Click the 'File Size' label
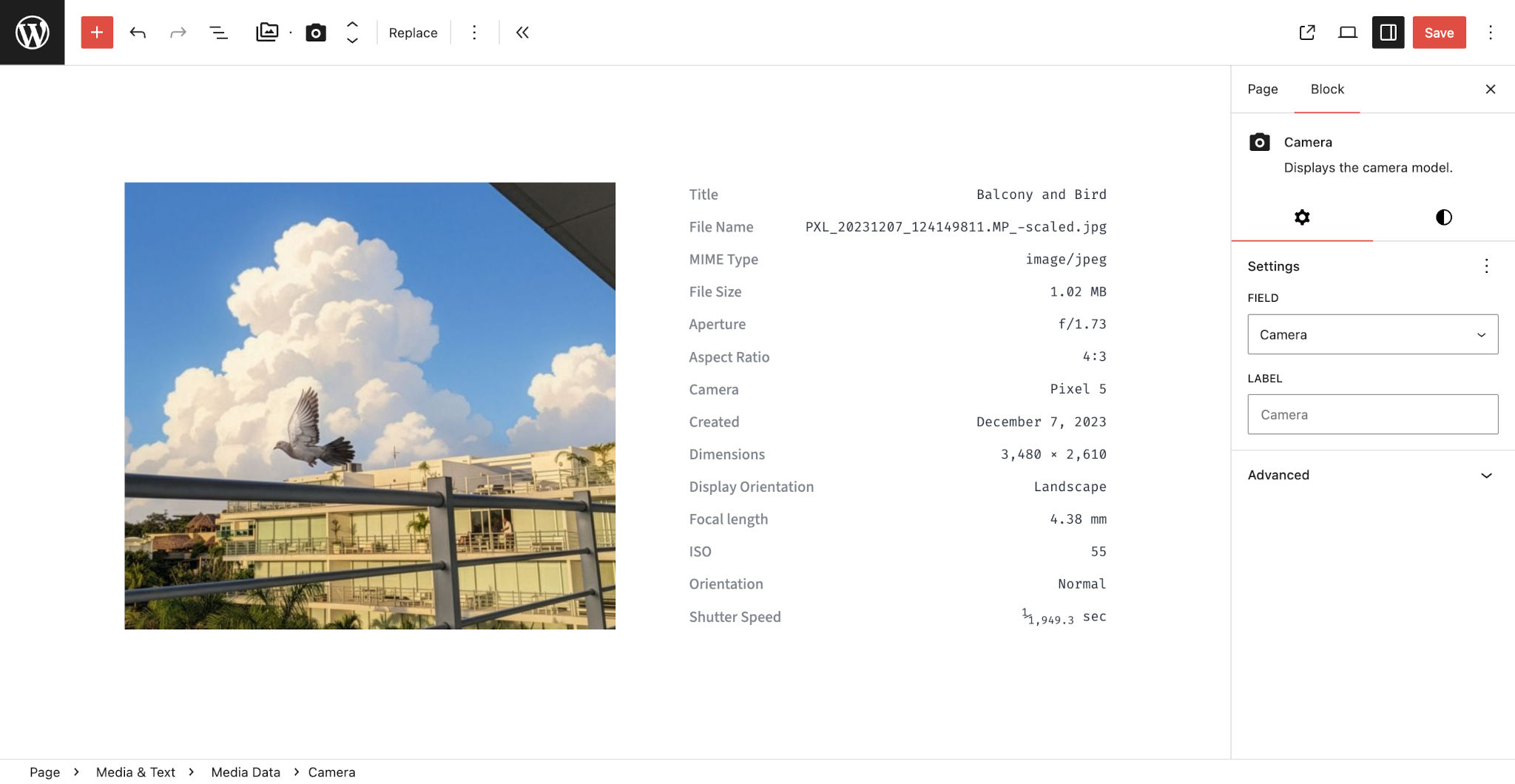This screenshot has width=1515, height=784. coord(715,292)
